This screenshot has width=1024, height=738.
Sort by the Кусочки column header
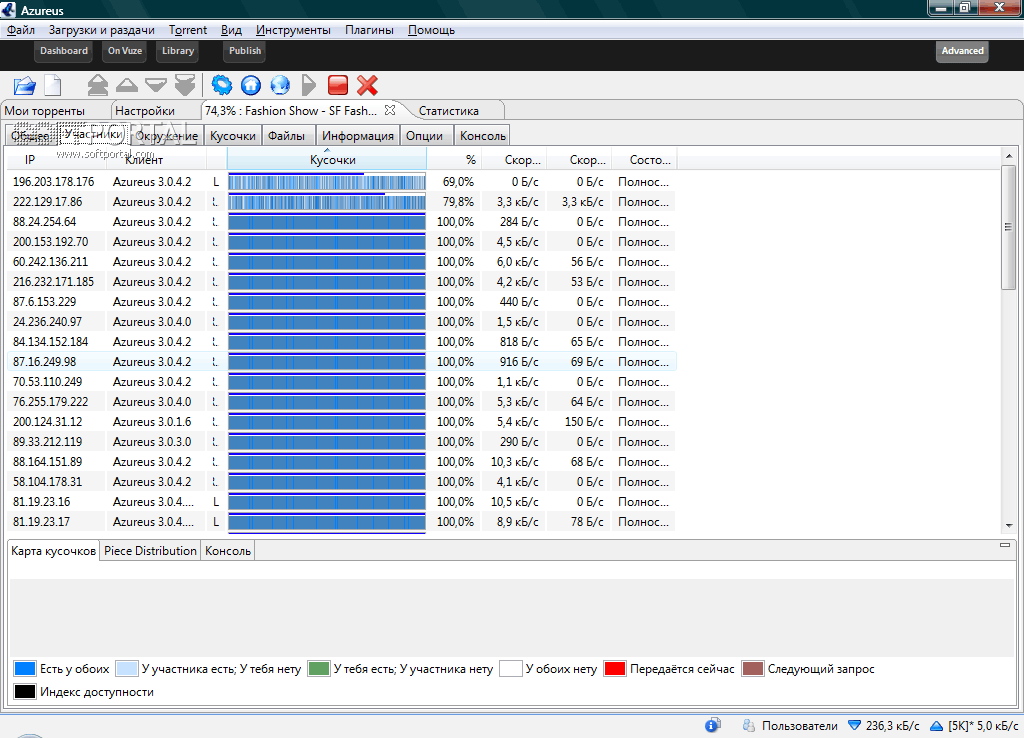point(327,159)
